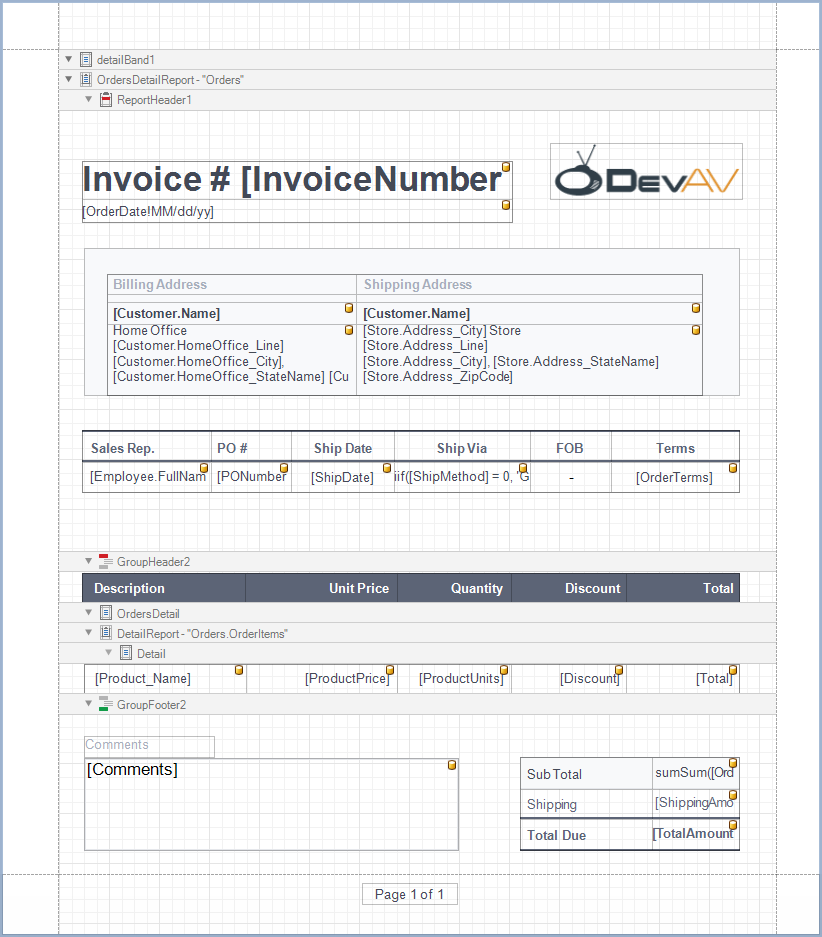Collapse the GroupHeader2 band

[88, 562]
